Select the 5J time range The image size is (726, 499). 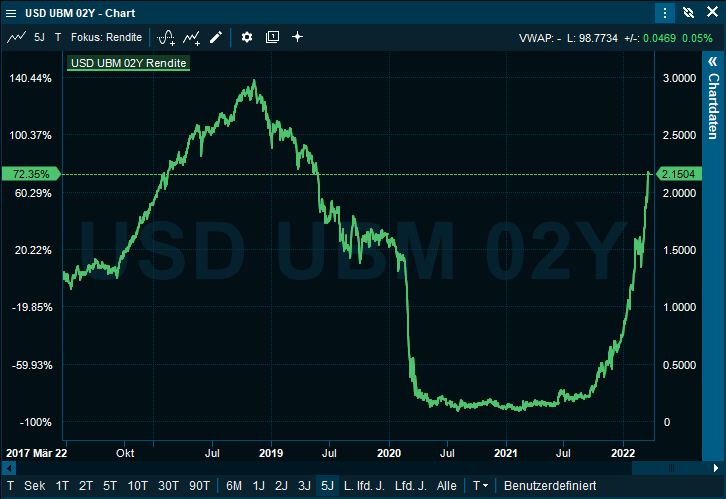tap(326, 486)
